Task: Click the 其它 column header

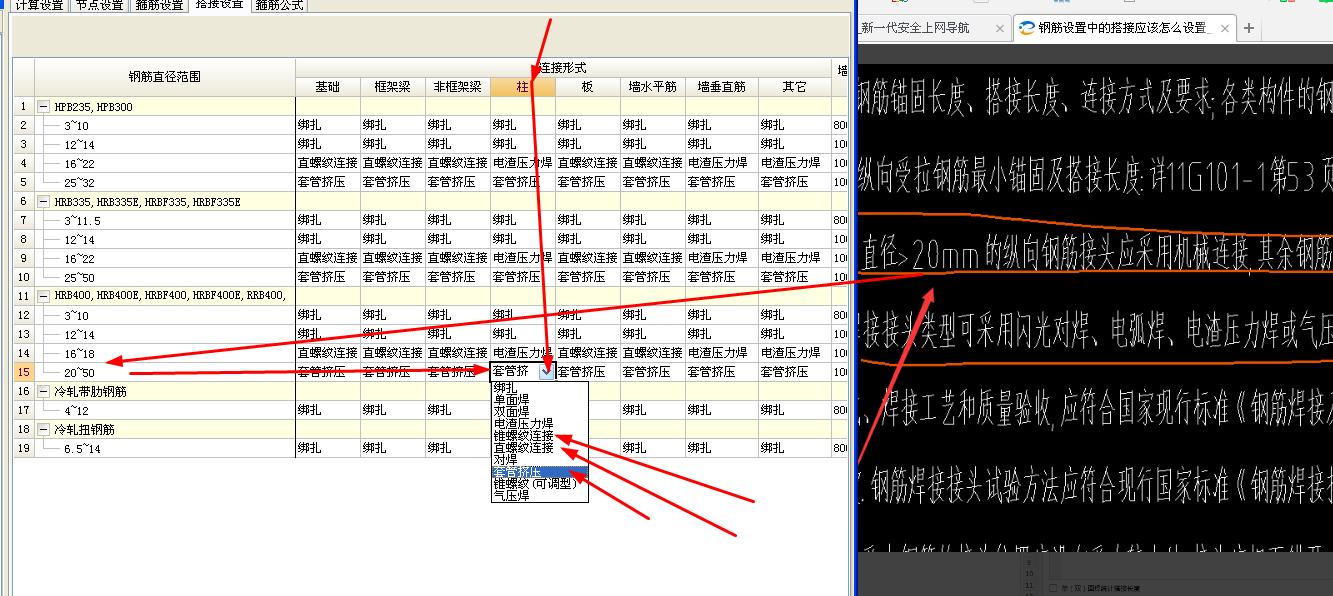Action: click(x=795, y=87)
